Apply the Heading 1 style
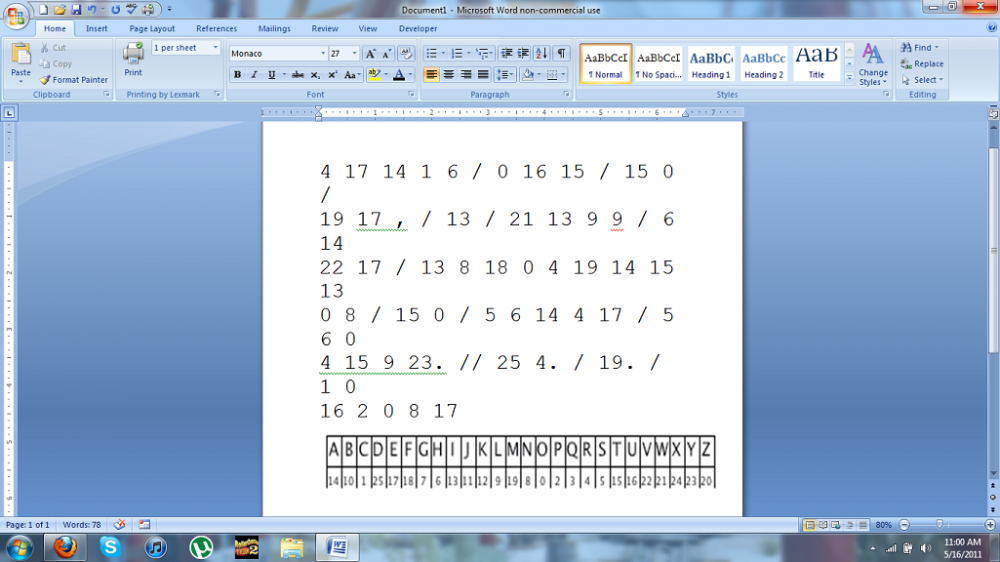Viewport: 1000px width, 562px height. coord(711,64)
